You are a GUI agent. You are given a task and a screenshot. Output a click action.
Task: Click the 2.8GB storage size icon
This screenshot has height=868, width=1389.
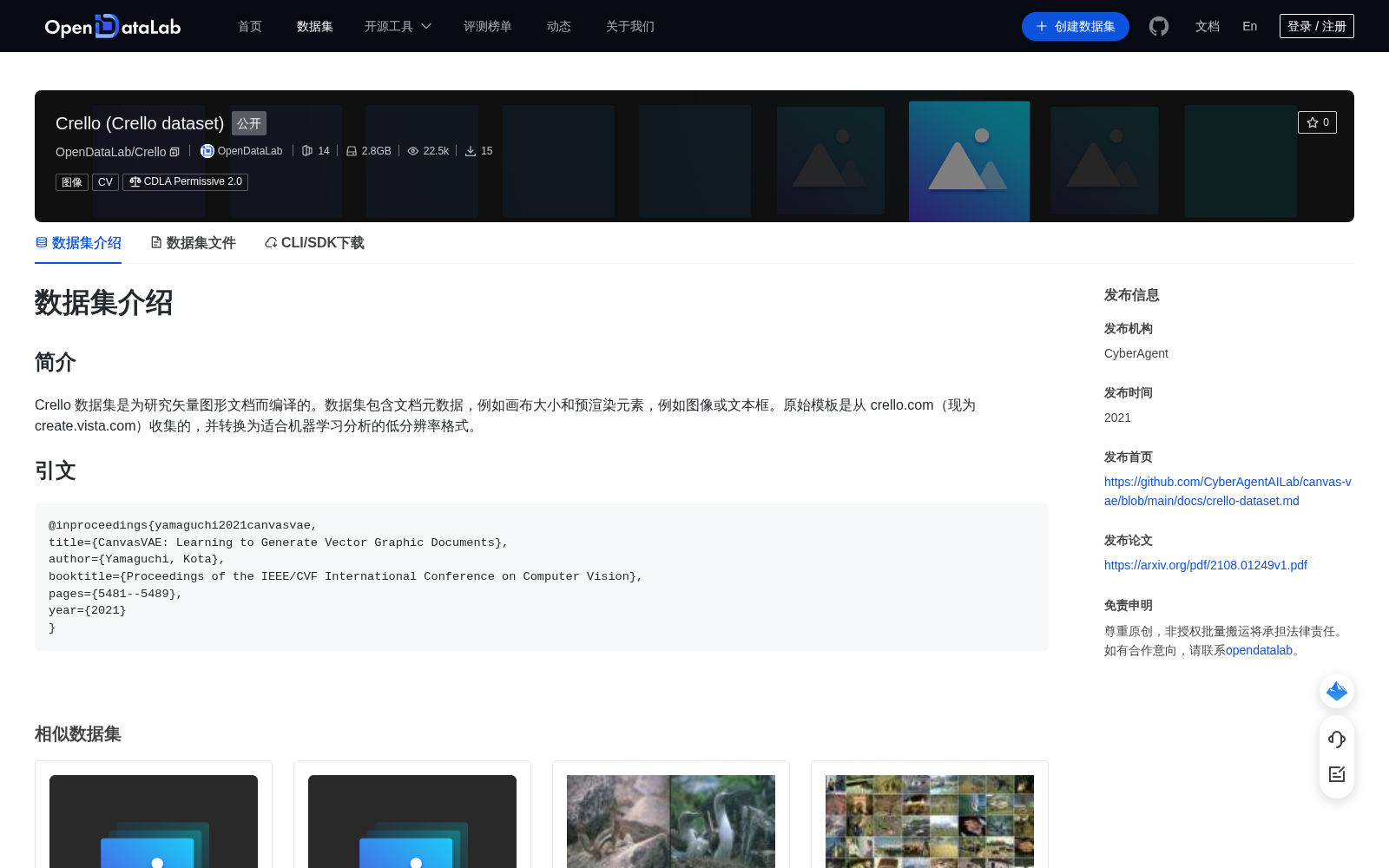(x=352, y=151)
